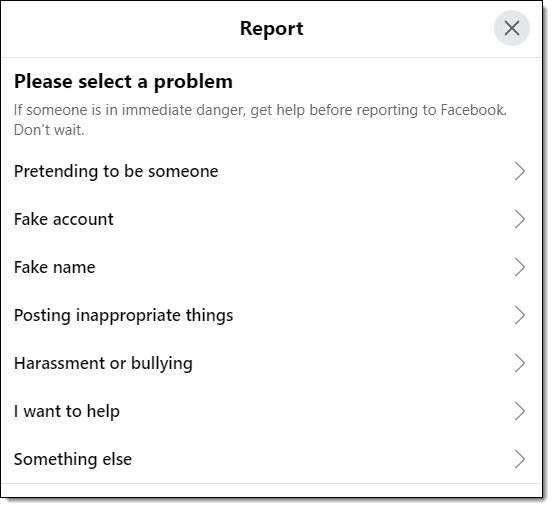Select the Pretending to be someone label

point(116,171)
